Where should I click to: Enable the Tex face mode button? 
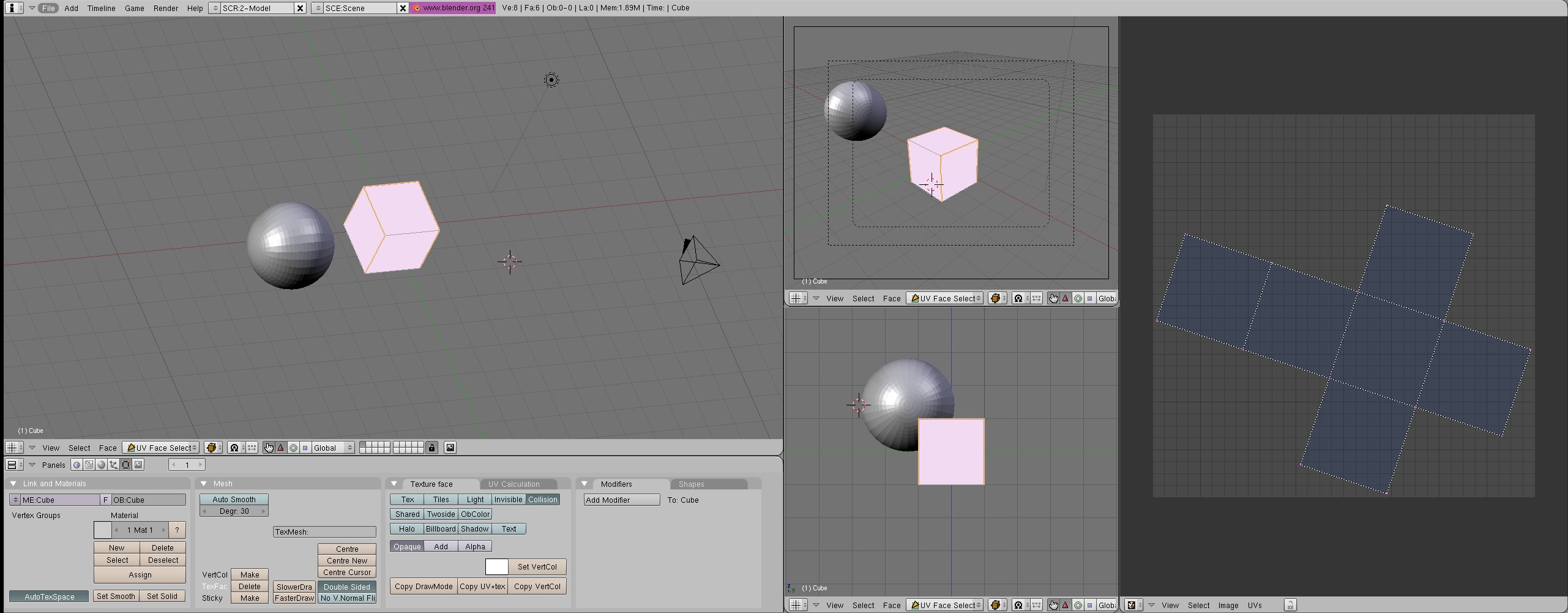click(x=407, y=500)
